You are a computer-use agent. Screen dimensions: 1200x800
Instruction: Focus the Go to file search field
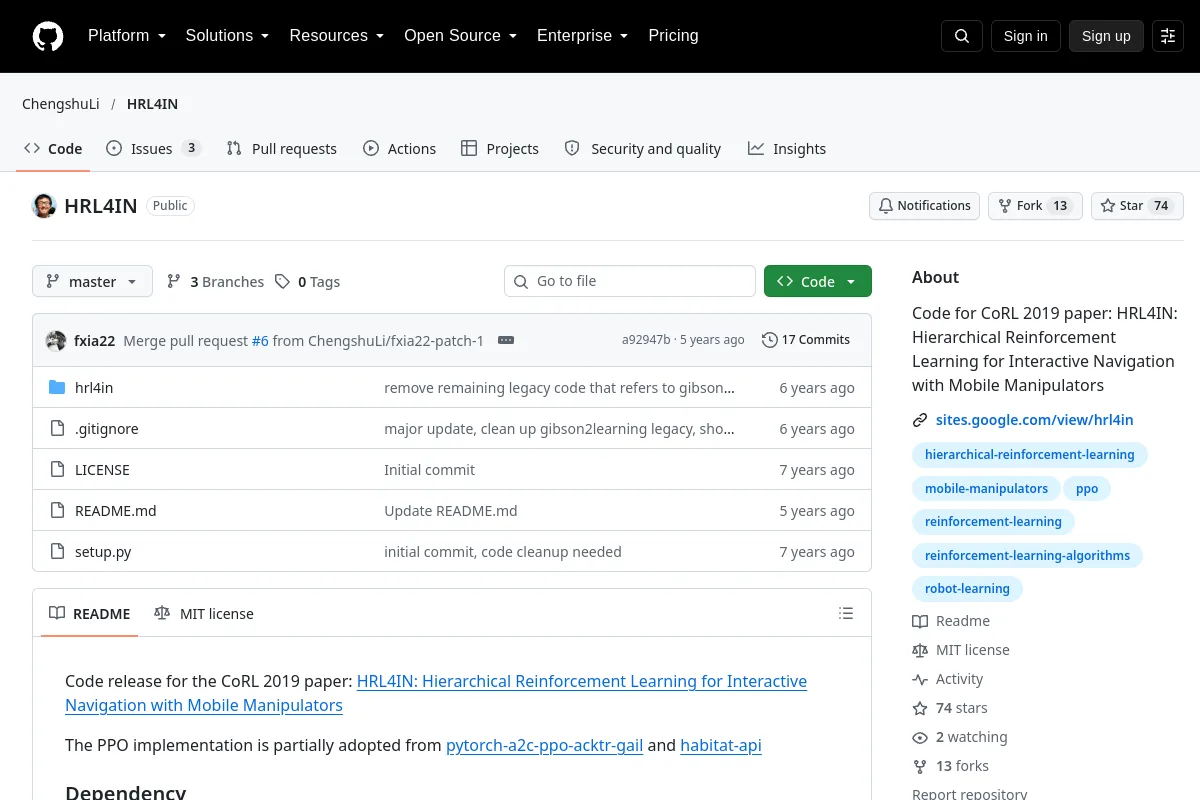point(630,281)
